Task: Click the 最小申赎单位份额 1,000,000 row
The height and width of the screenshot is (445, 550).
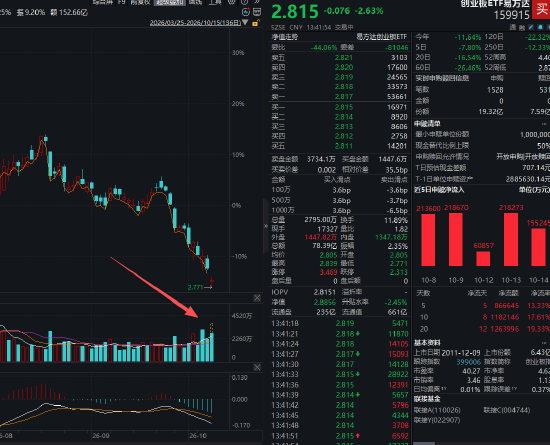Action: (x=482, y=134)
